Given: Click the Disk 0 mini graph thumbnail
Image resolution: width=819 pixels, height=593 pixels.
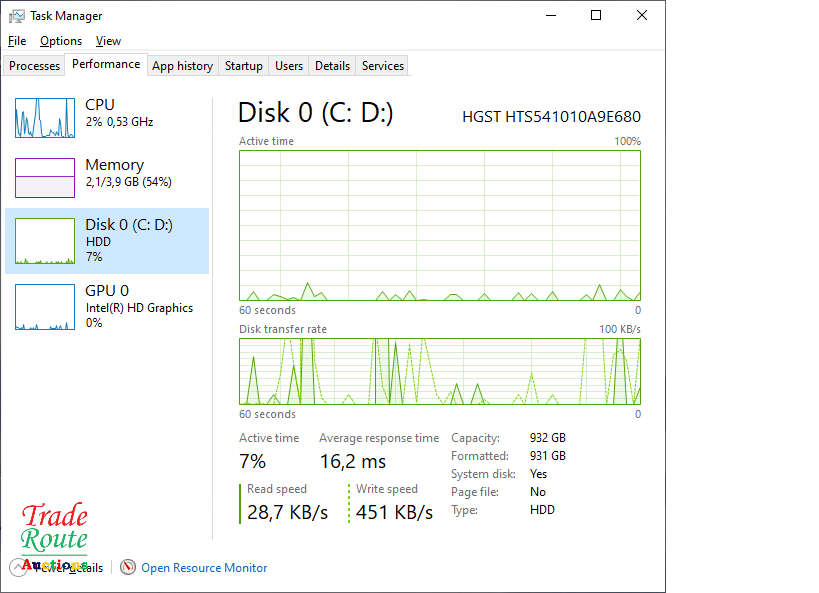Looking at the screenshot, I should [45, 241].
